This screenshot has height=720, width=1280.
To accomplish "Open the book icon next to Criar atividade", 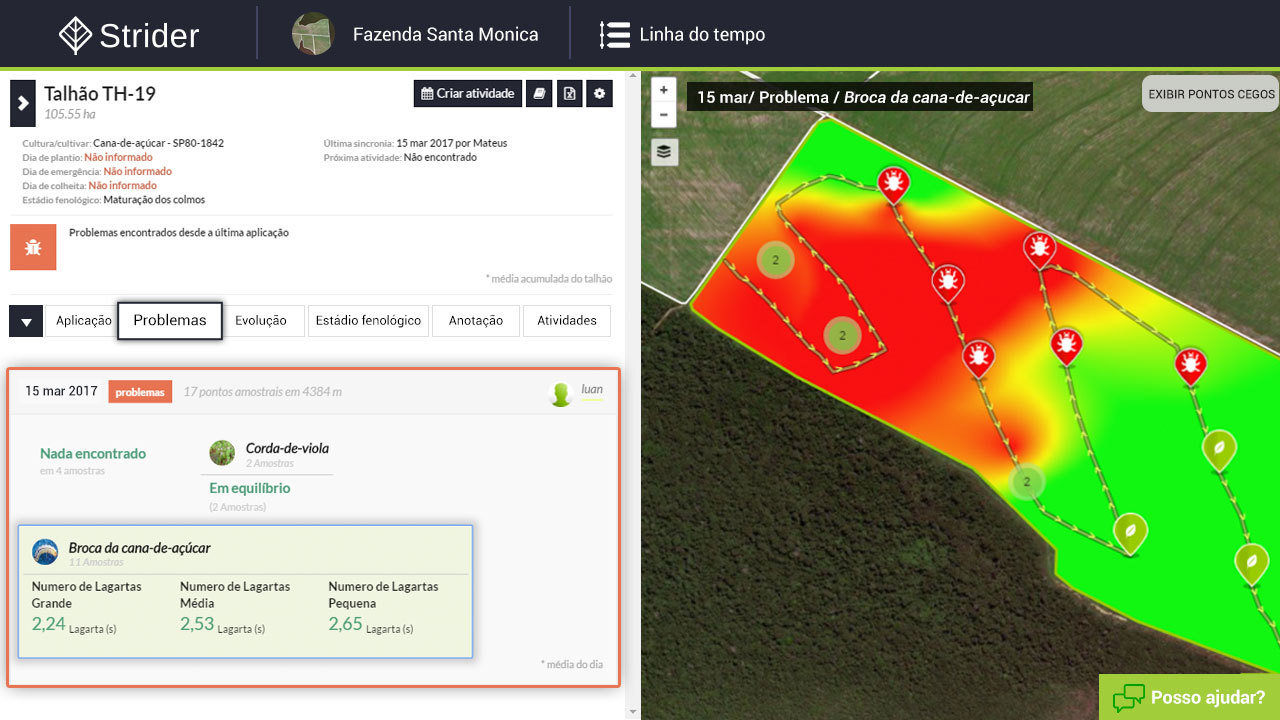I will [539, 94].
